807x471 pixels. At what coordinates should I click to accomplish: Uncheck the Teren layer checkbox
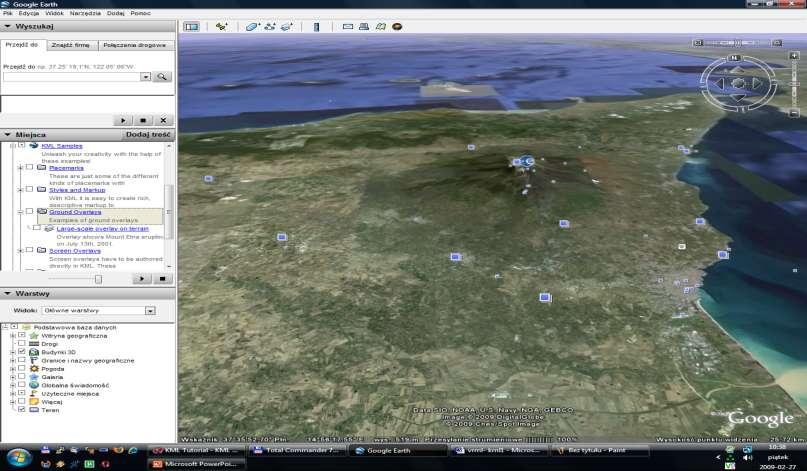coord(22,409)
